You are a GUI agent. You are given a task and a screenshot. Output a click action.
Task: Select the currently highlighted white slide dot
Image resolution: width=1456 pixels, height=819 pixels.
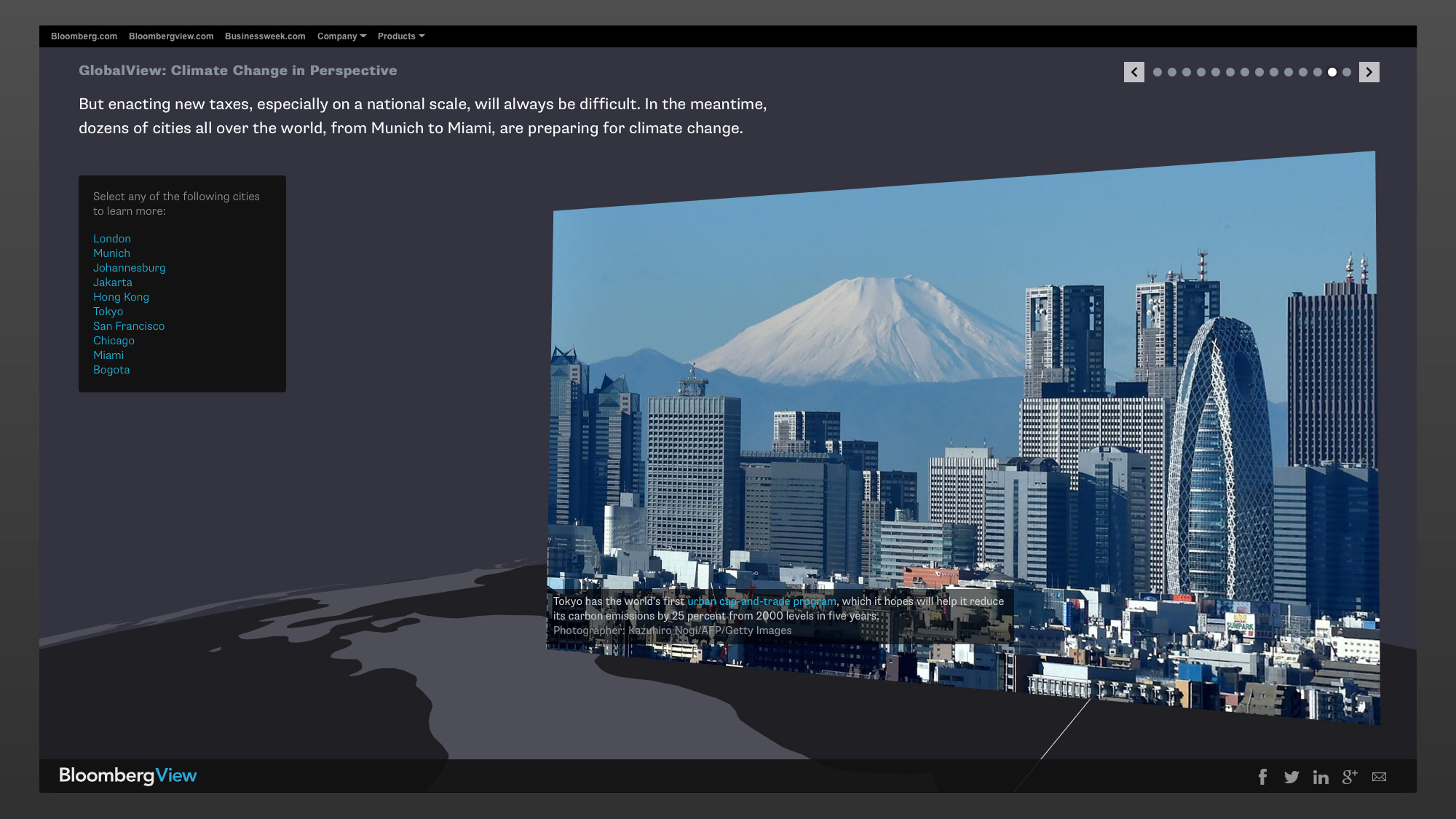(1332, 72)
